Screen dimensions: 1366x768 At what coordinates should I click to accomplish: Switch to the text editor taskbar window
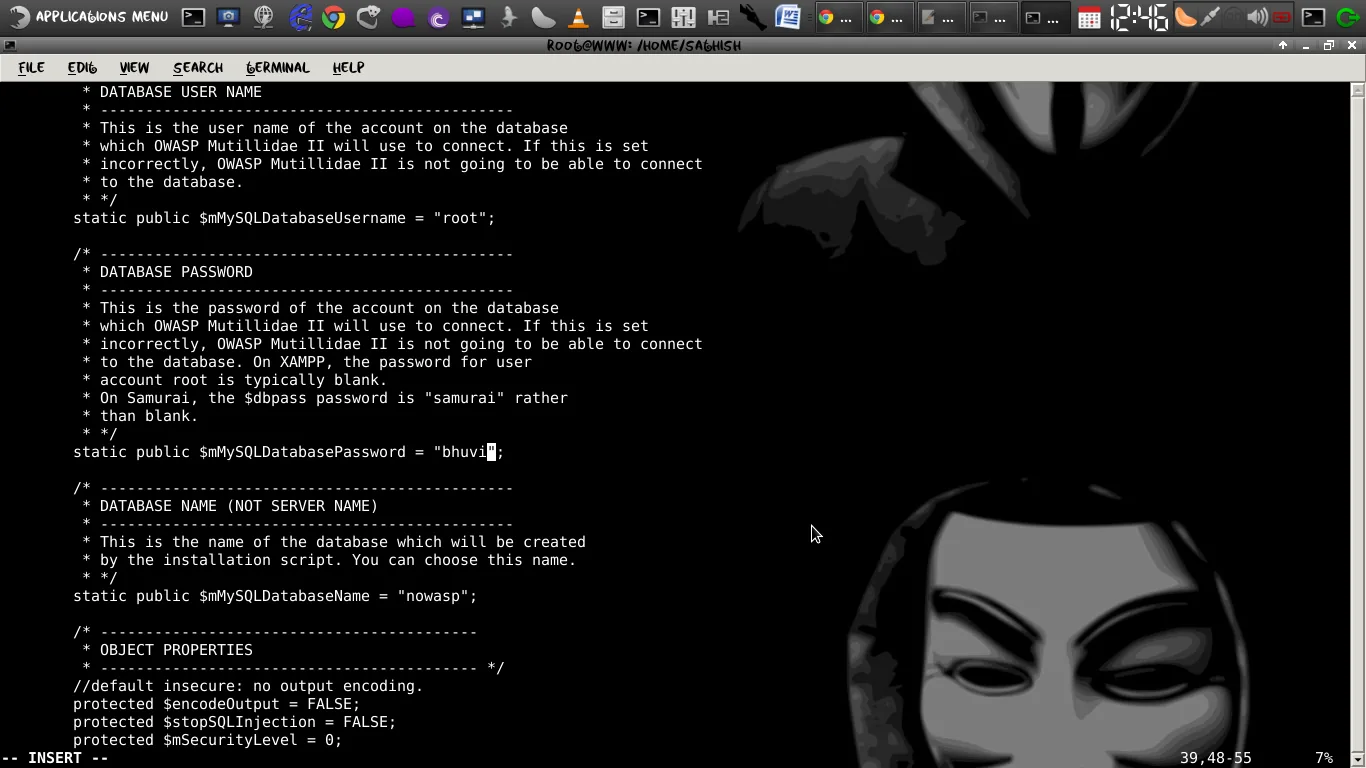click(940, 17)
